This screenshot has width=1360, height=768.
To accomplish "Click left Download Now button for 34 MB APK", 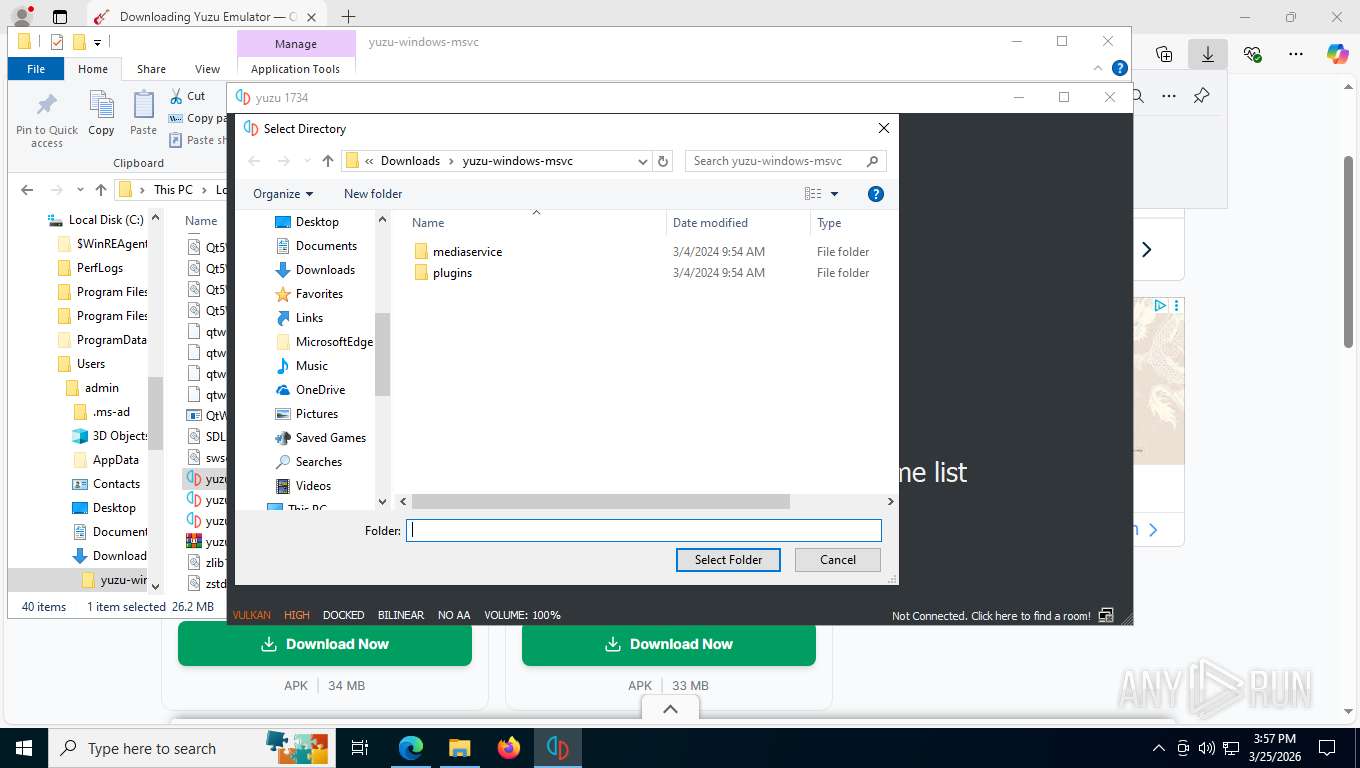I will (325, 644).
